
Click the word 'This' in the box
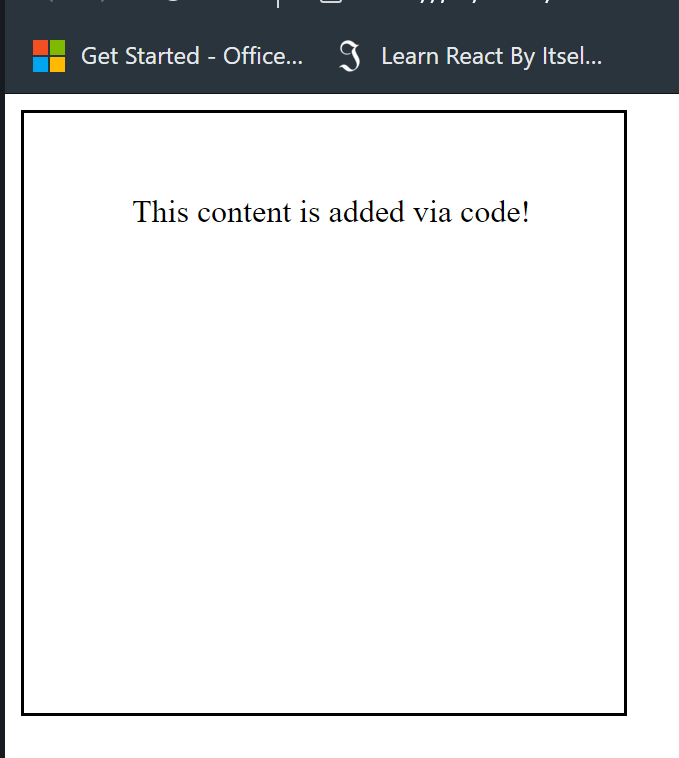click(160, 212)
